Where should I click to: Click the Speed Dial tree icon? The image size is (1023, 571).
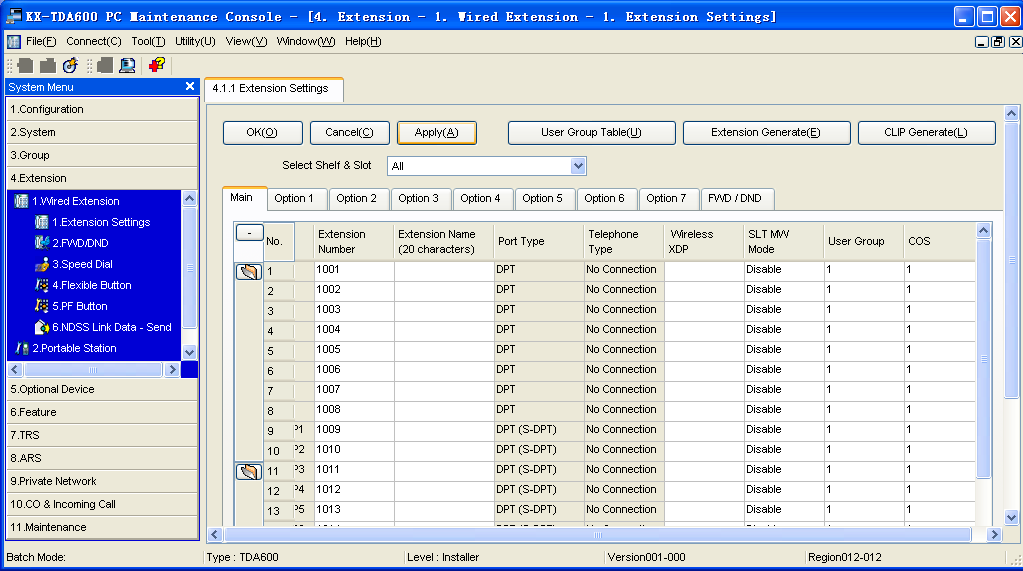[x=42, y=264]
